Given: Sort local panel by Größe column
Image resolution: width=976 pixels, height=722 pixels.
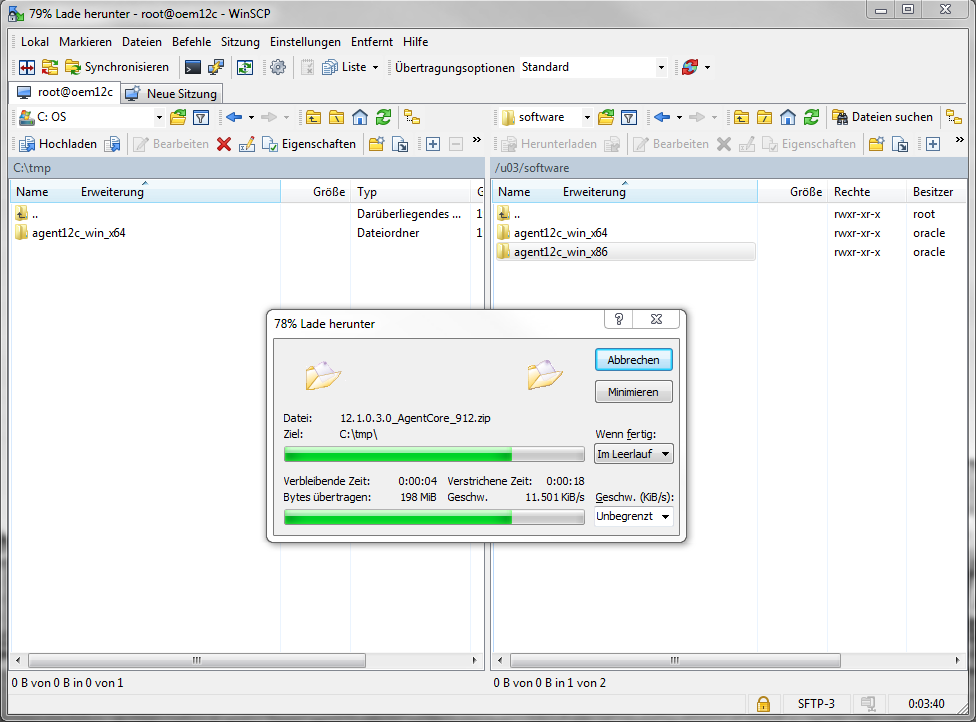Looking at the screenshot, I should [315, 192].
